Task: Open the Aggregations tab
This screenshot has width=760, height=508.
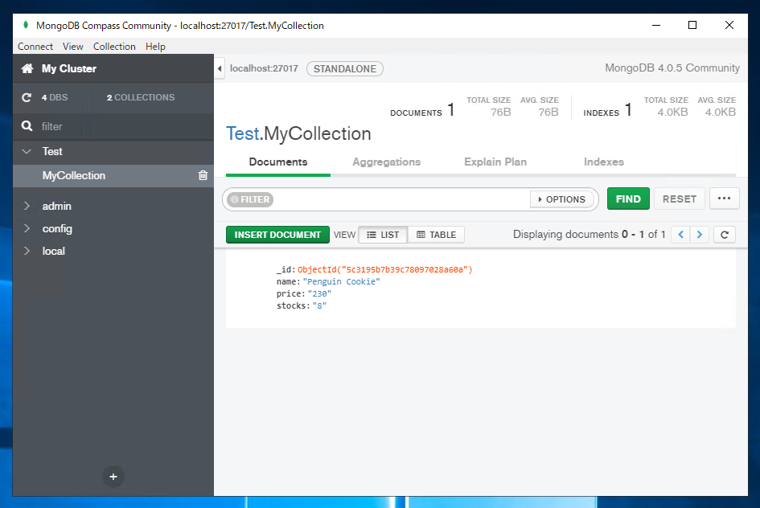Action: click(386, 162)
